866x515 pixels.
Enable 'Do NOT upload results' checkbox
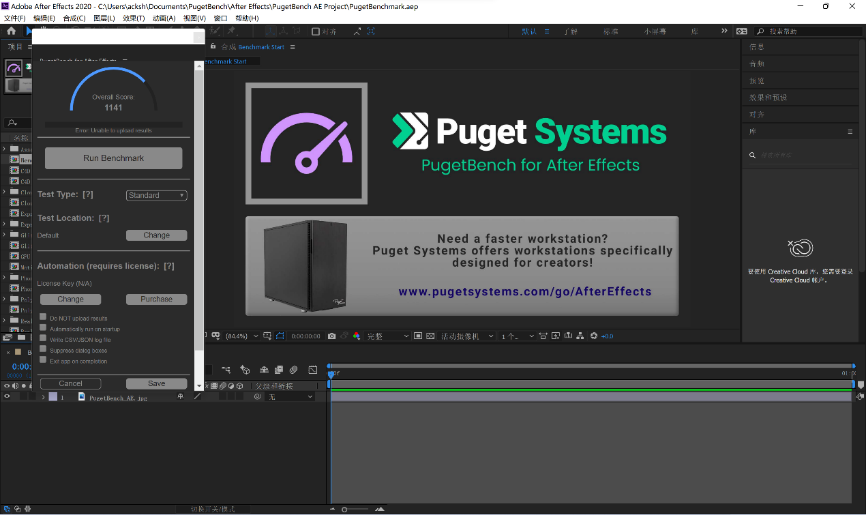pyautogui.click(x=43, y=317)
